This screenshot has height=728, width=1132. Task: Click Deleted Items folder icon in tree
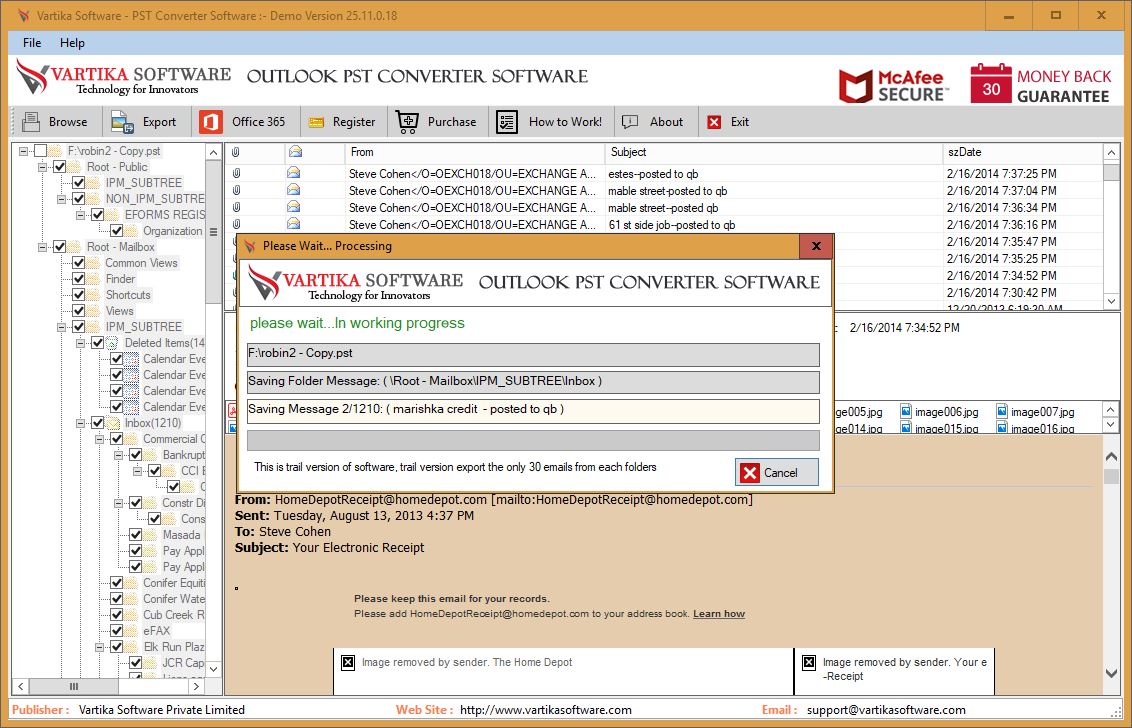(x=113, y=343)
